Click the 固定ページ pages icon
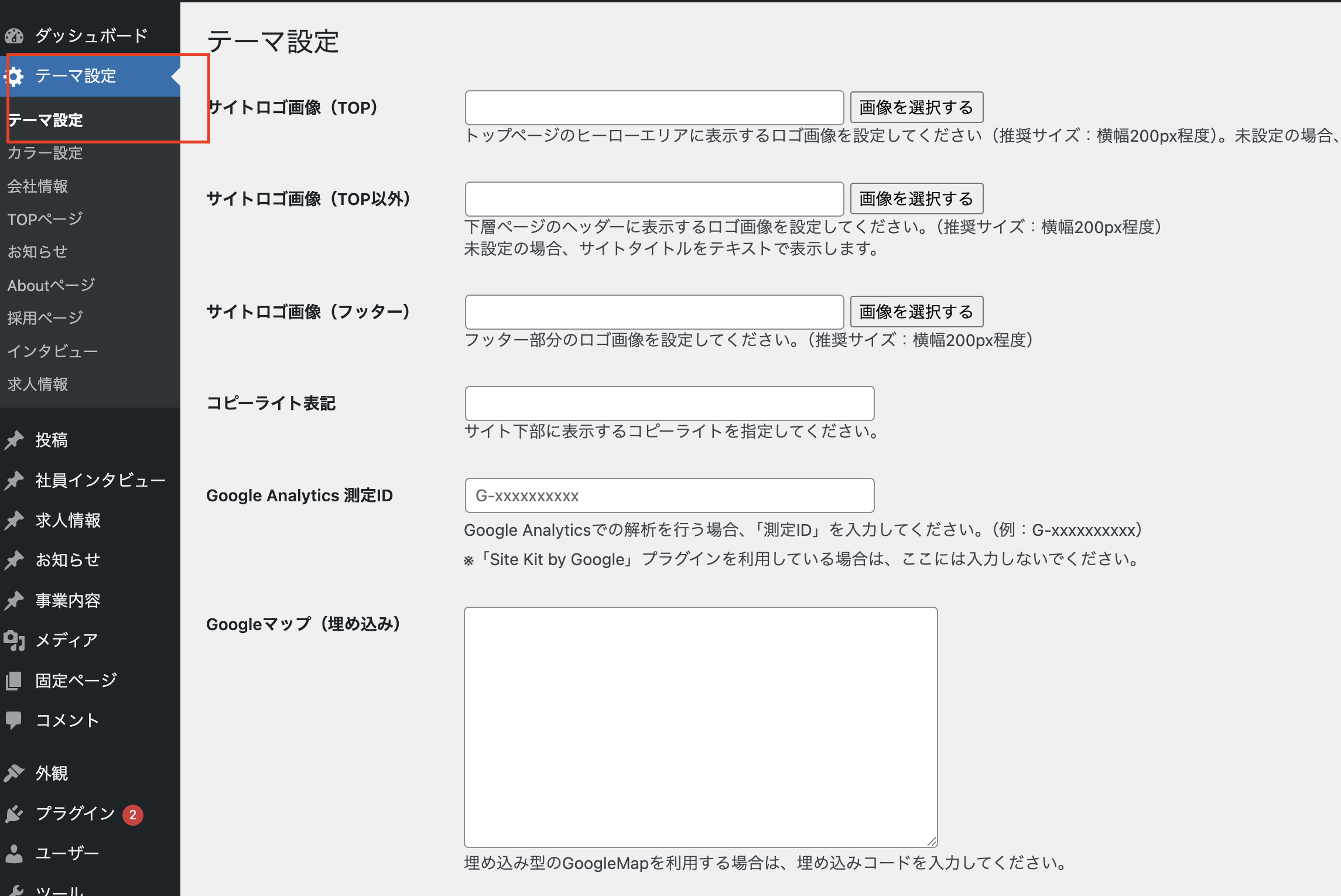The image size is (1341, 896). pyautogui.click(x=14, y=680)
